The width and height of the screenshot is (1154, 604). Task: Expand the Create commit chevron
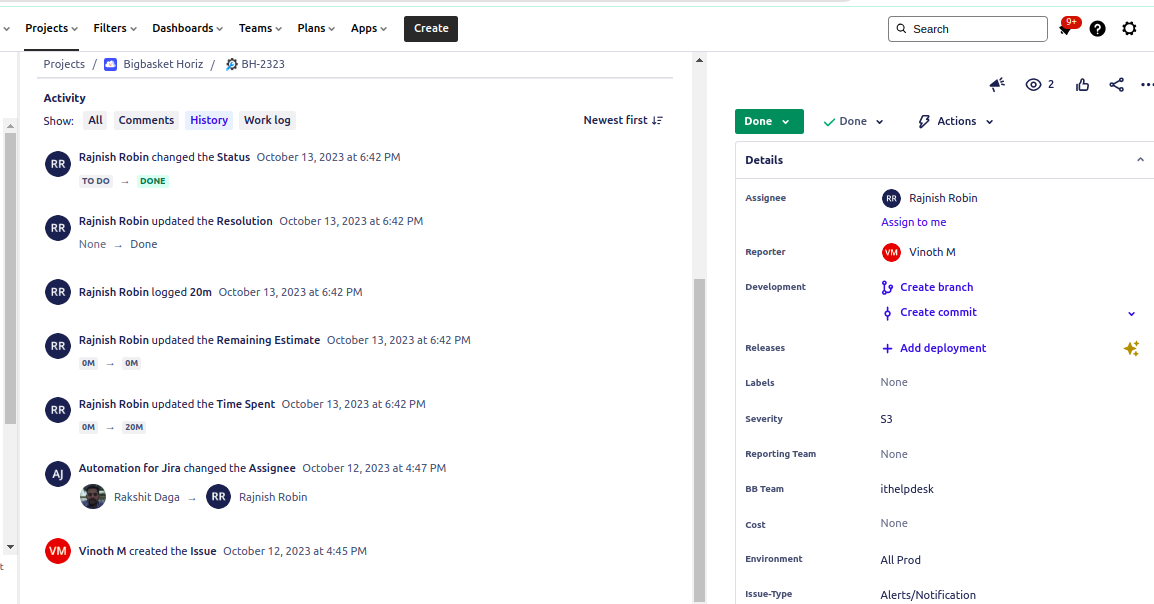(x=1131, y=313)
